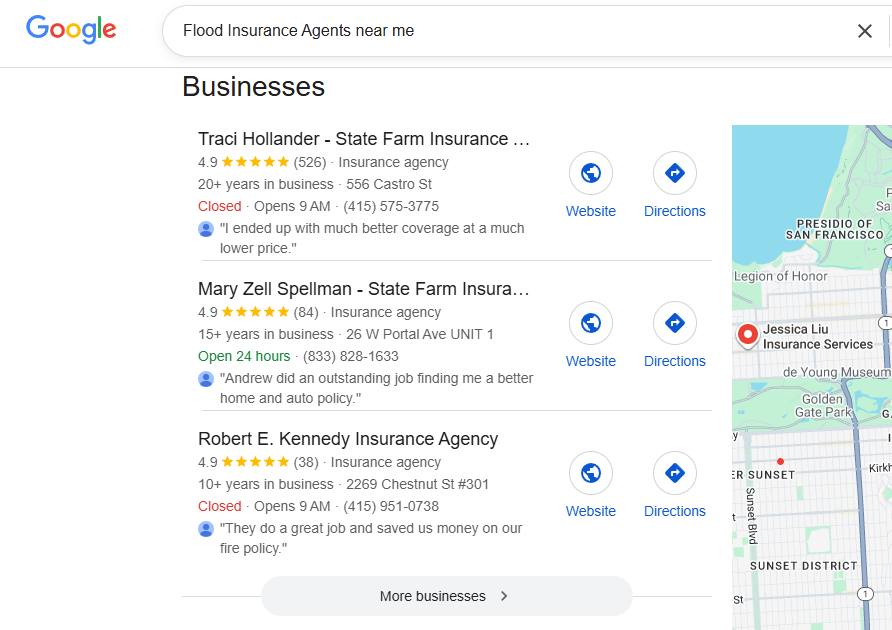The height and width of the screenshot is (630, 892).
Task: Open Traci Hollander website globe icon
Action: (591, 173)
